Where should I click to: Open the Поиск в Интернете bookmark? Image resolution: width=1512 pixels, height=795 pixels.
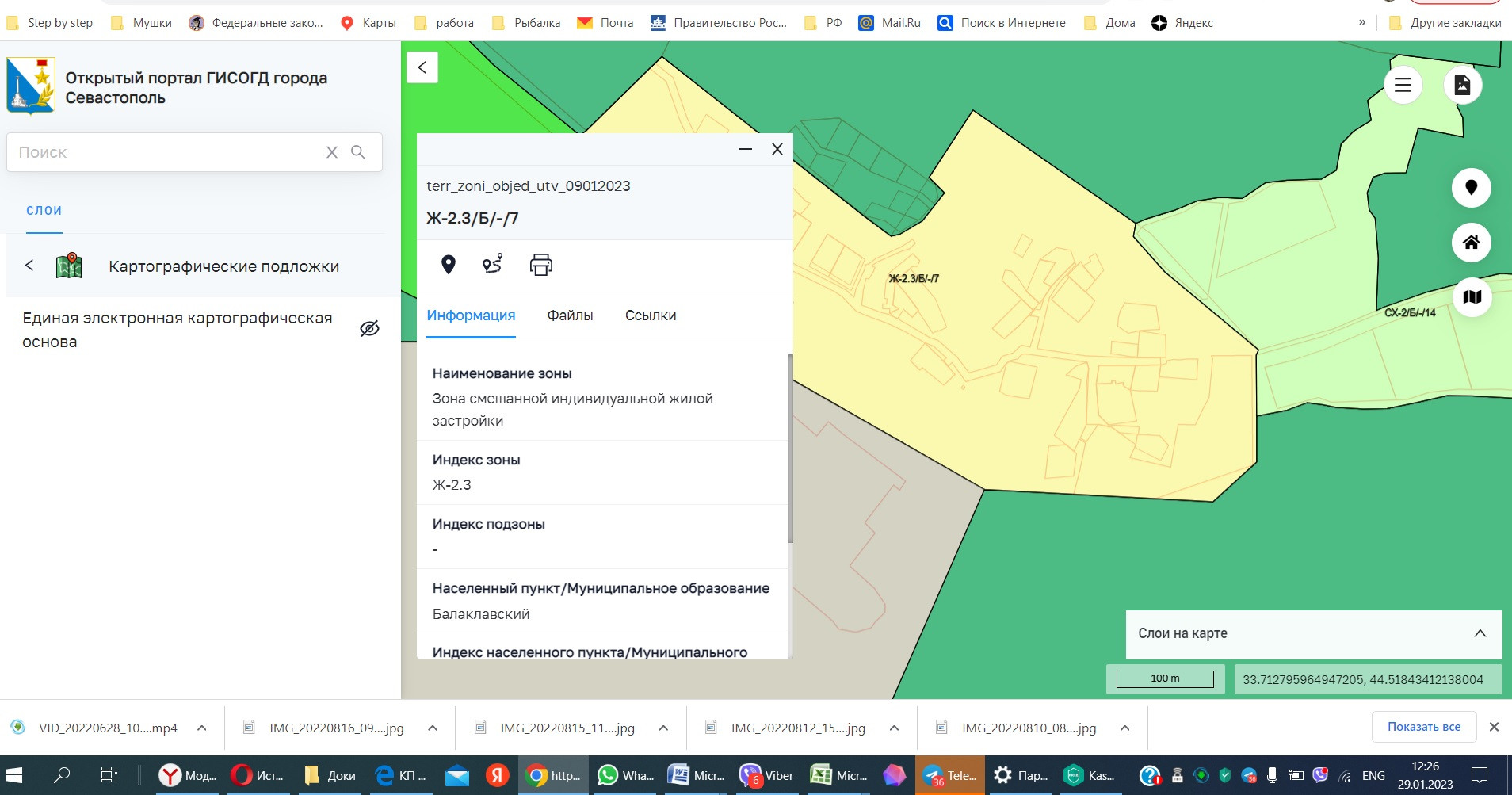coord(1002,23)
